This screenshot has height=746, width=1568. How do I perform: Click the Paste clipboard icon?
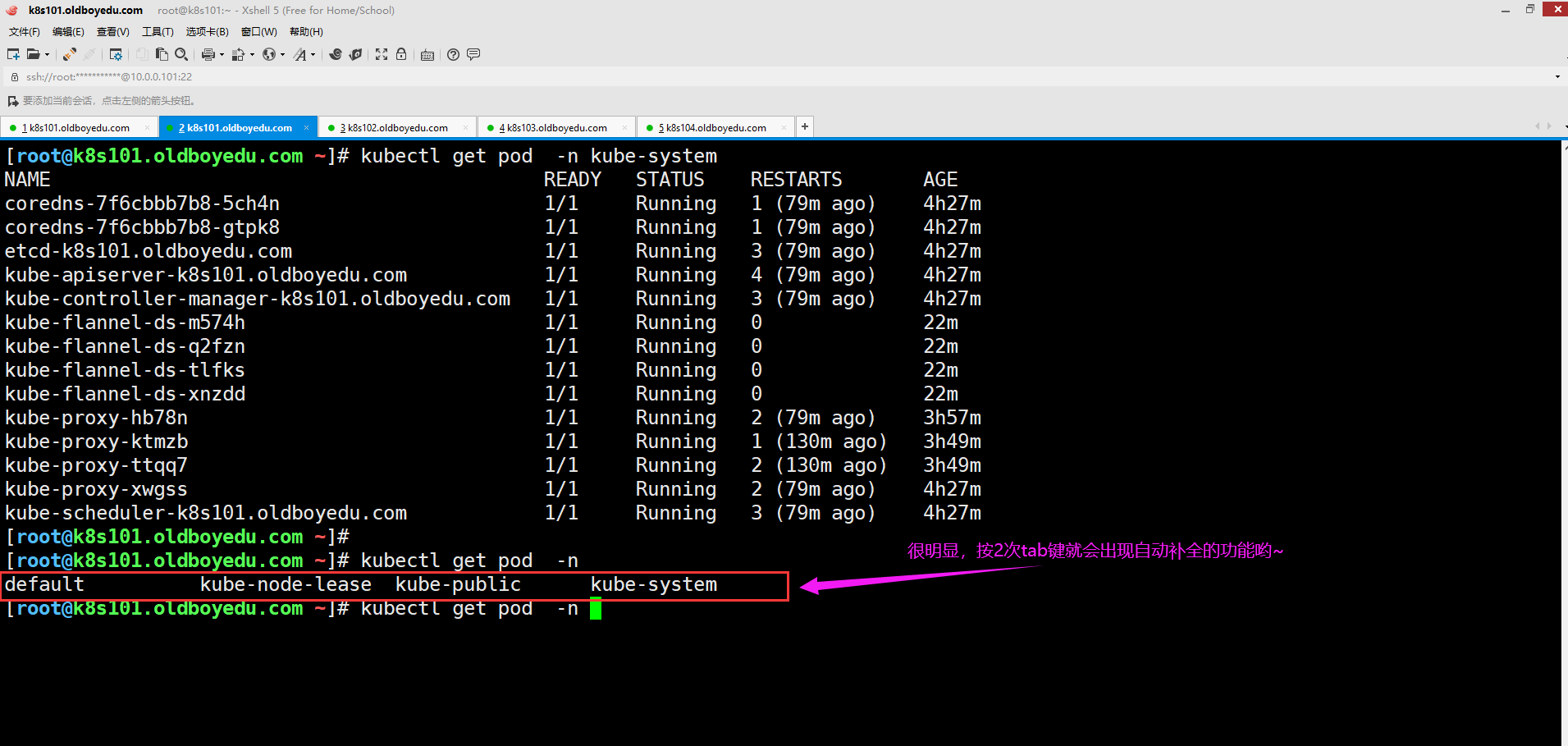[162, 54]
